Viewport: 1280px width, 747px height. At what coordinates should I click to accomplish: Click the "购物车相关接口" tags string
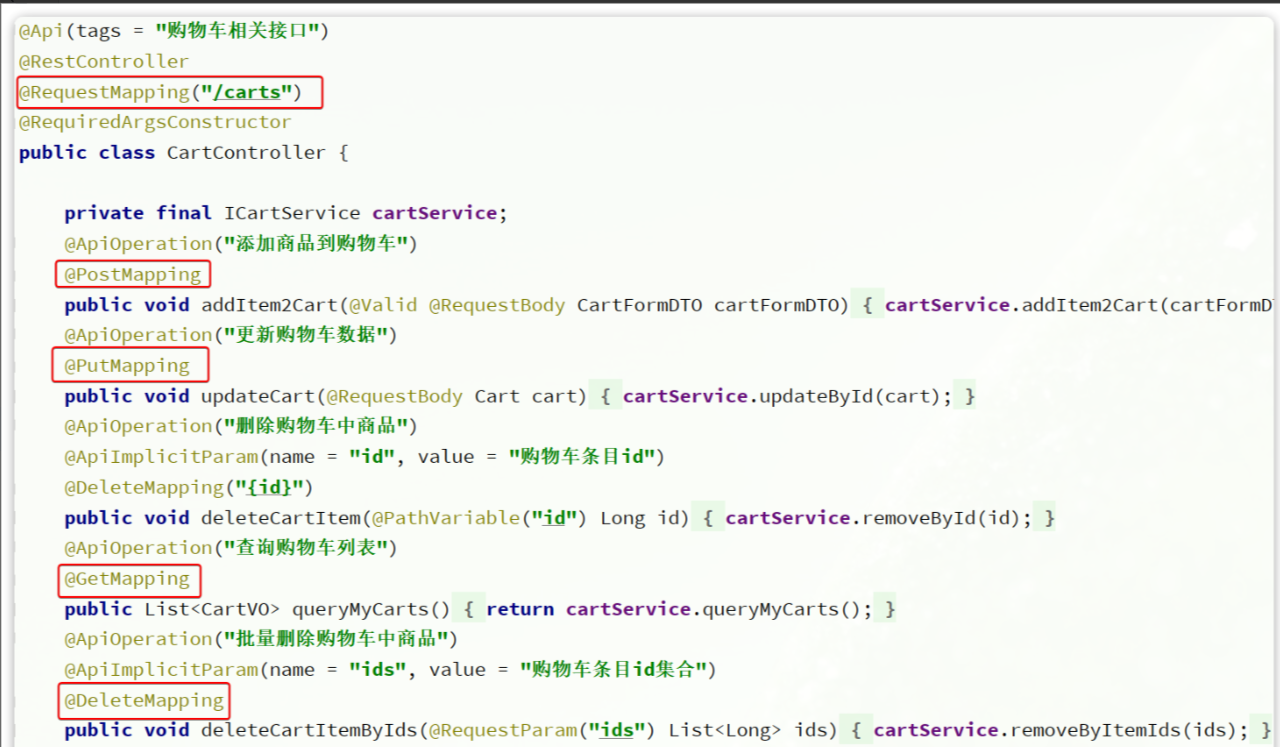[237, 31]
